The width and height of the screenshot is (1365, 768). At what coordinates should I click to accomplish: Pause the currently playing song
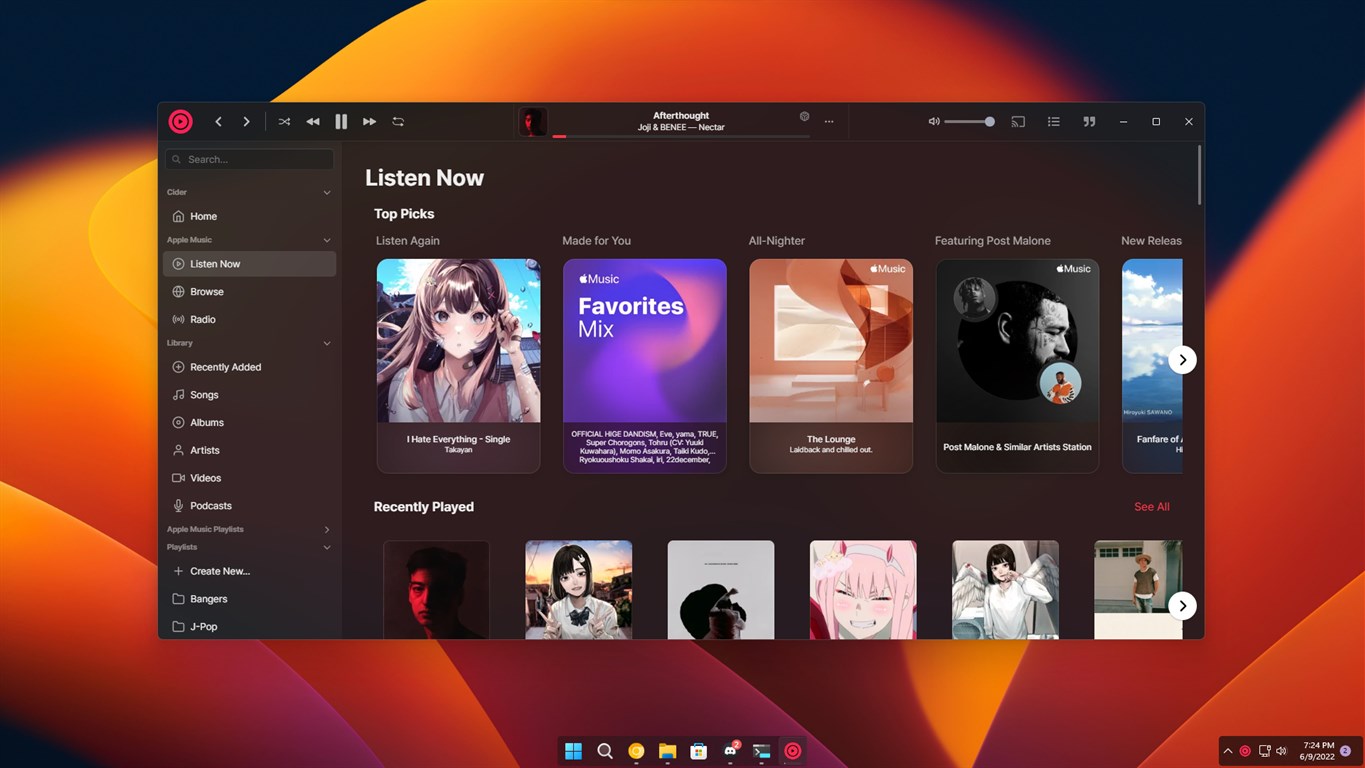click(341, 121)
